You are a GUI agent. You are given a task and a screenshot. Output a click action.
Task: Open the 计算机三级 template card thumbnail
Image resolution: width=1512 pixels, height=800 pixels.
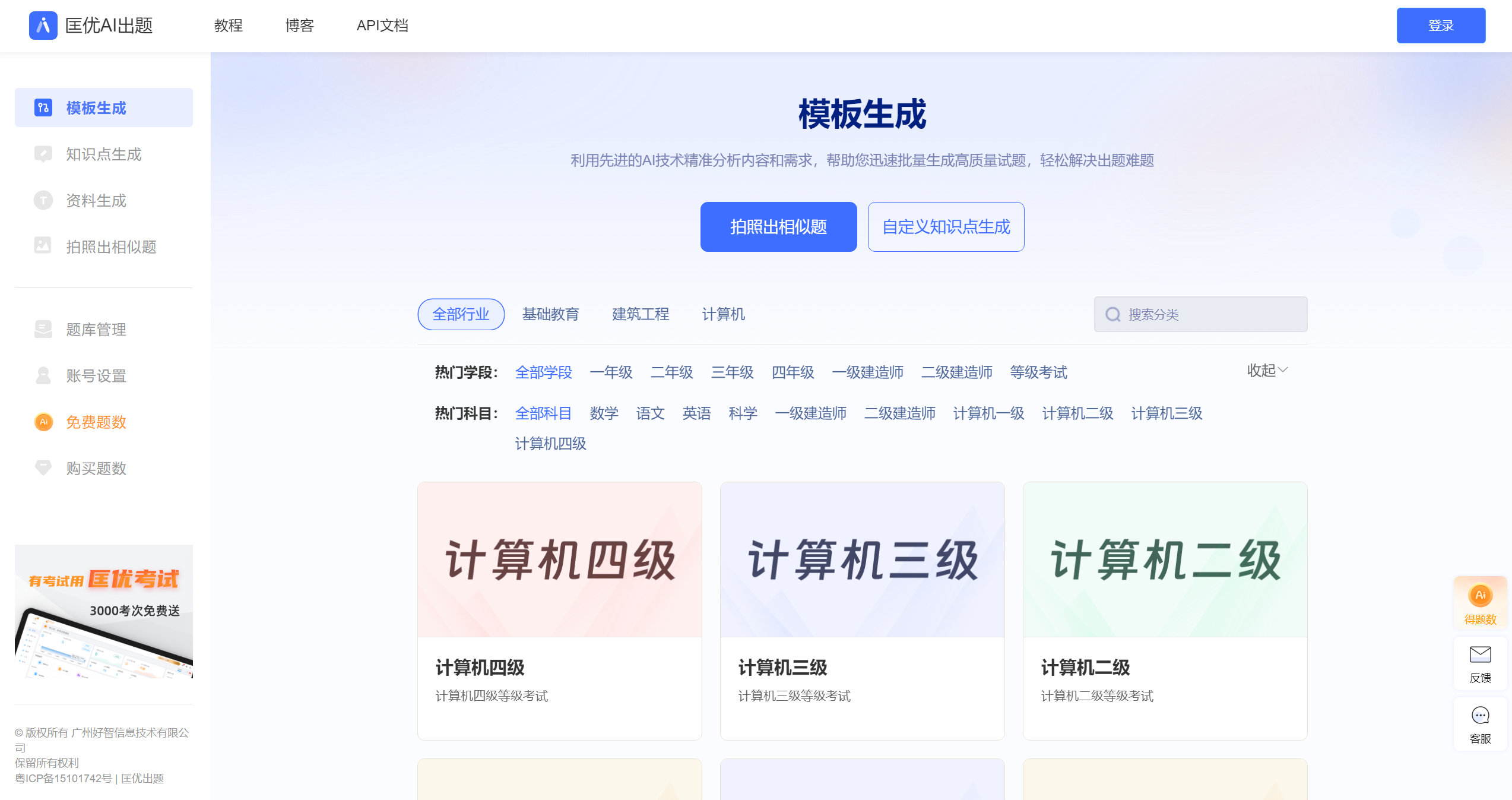coord(862,559)
